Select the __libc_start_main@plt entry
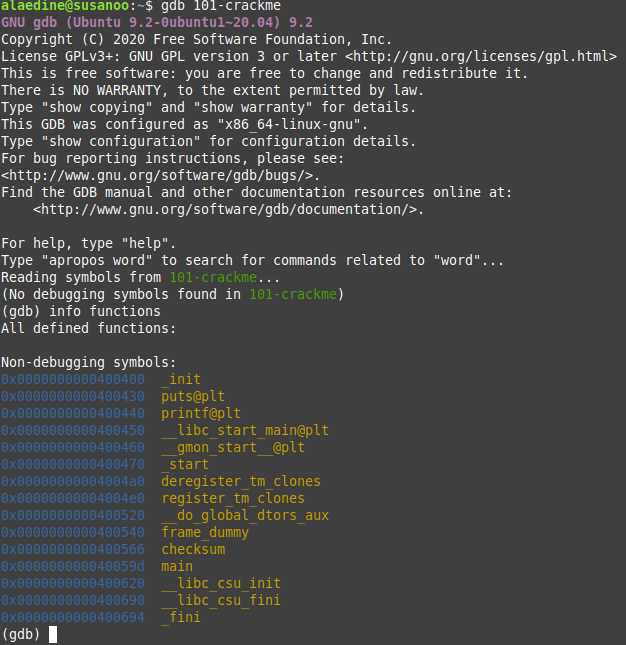626x645 pixels. [x=245, y=430]
